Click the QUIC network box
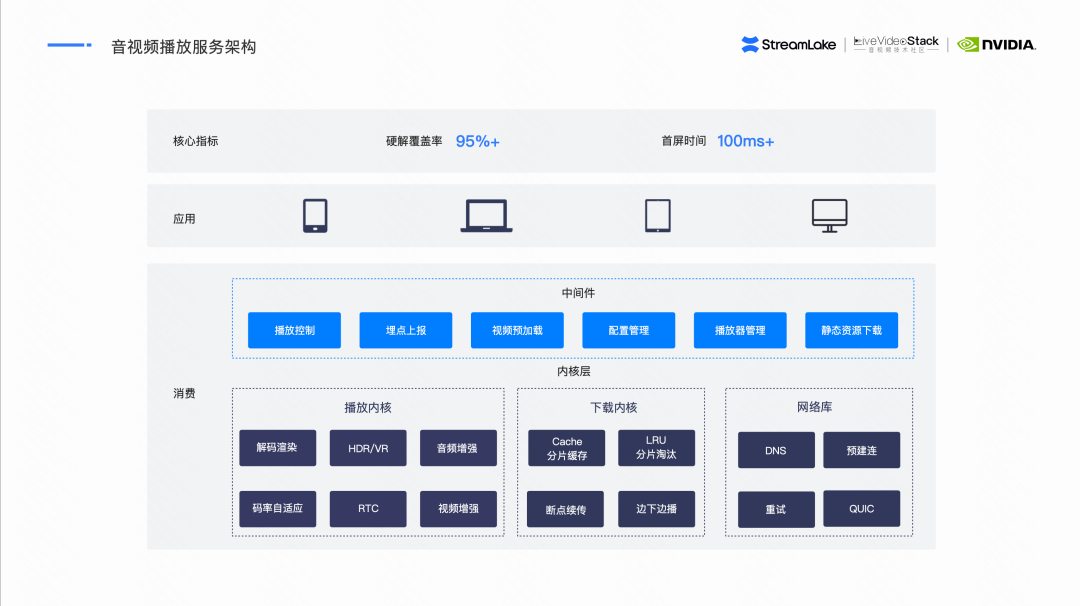Image resolution: width=1080 pixels, height=606 pixels. (x=861, y=508)
